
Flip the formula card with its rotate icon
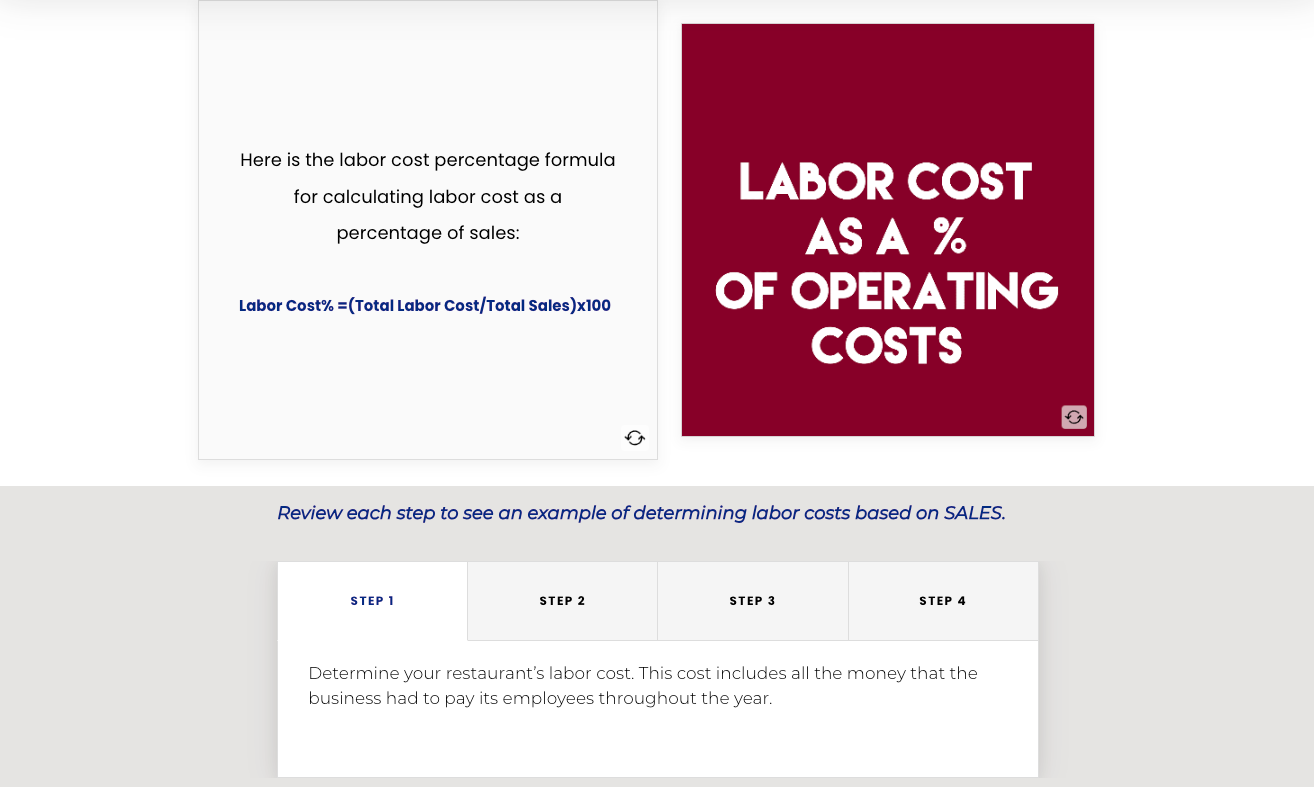click(635, 437)
